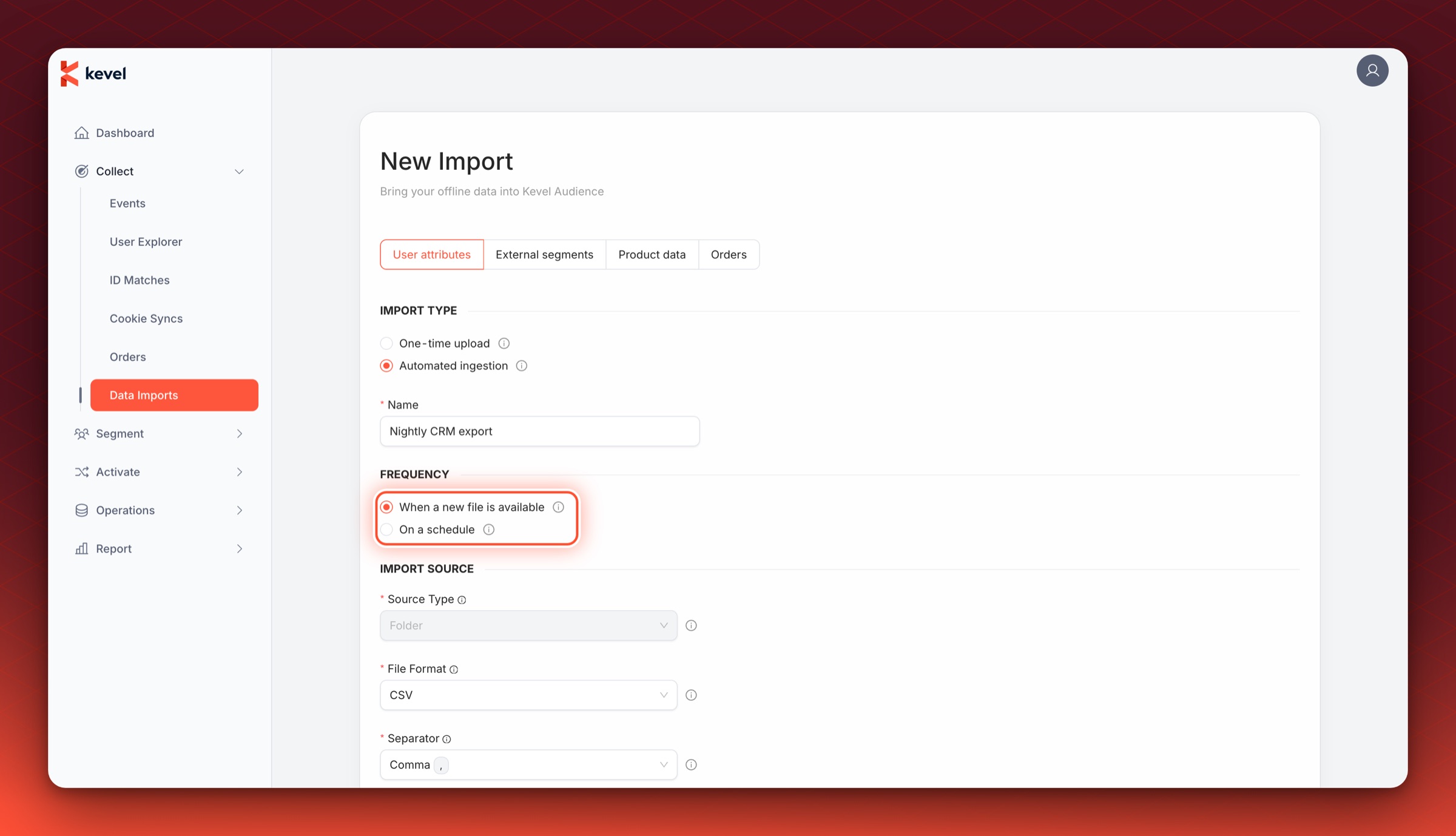This screenshot has height=836, width=1456.
Task: Choose When a new file is available
Action: click(x=386, y=507)
